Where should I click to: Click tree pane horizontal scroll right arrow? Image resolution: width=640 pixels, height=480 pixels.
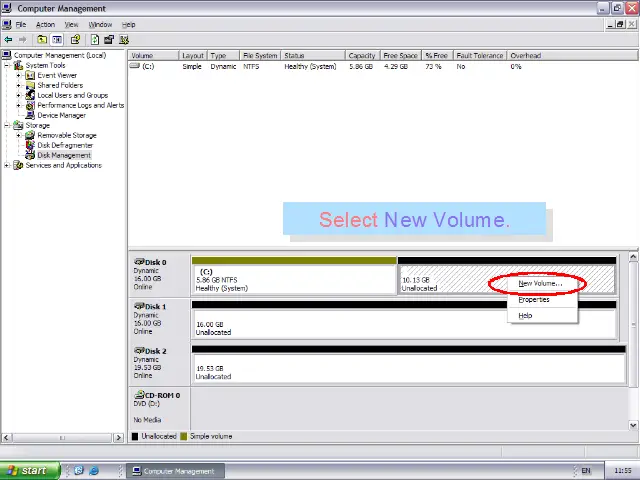pyautogui.click(x=118, y=438)
